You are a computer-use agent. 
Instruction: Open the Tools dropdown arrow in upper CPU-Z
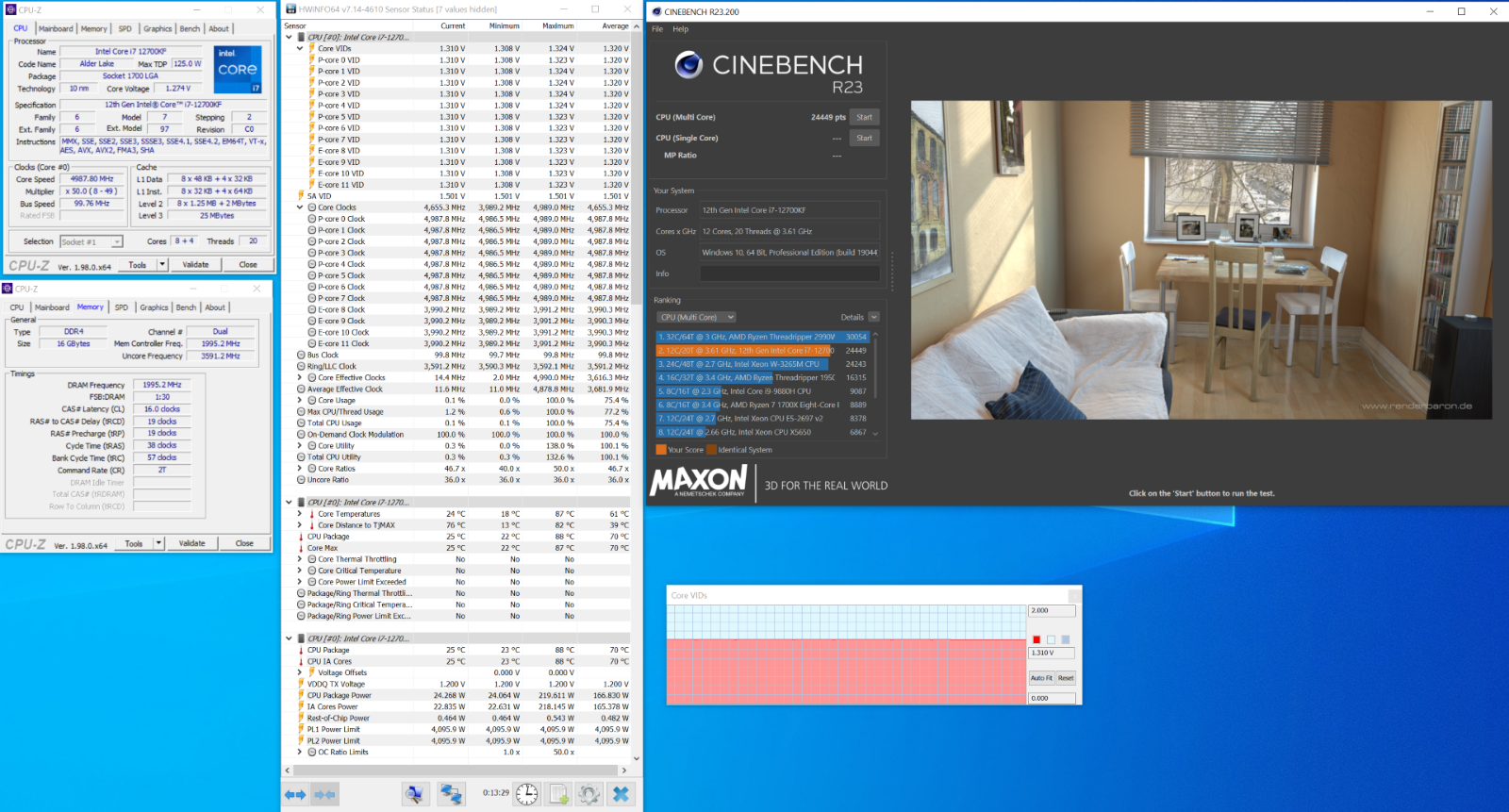tap(162, 264)
